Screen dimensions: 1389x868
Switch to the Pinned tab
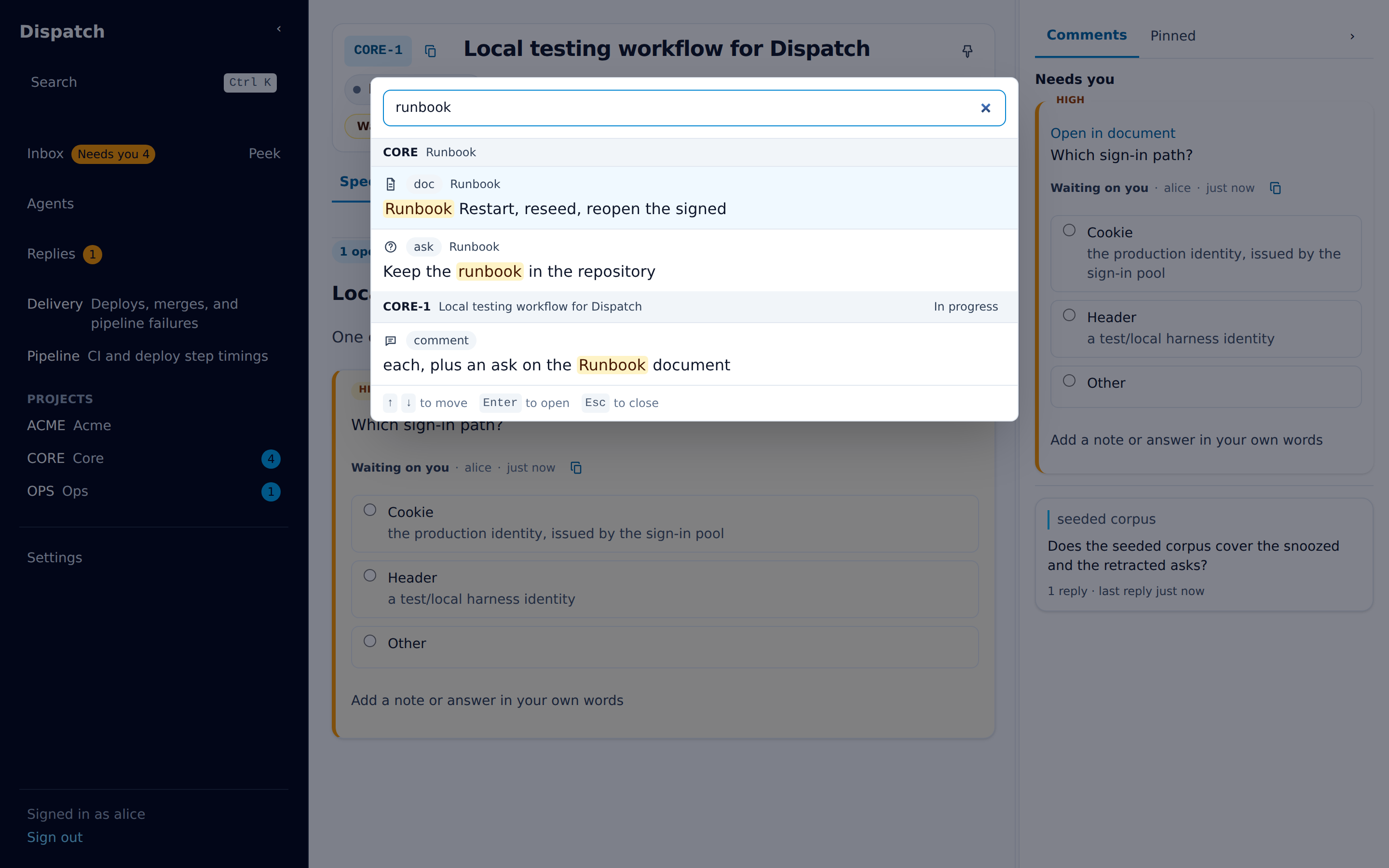point(1172,36)
